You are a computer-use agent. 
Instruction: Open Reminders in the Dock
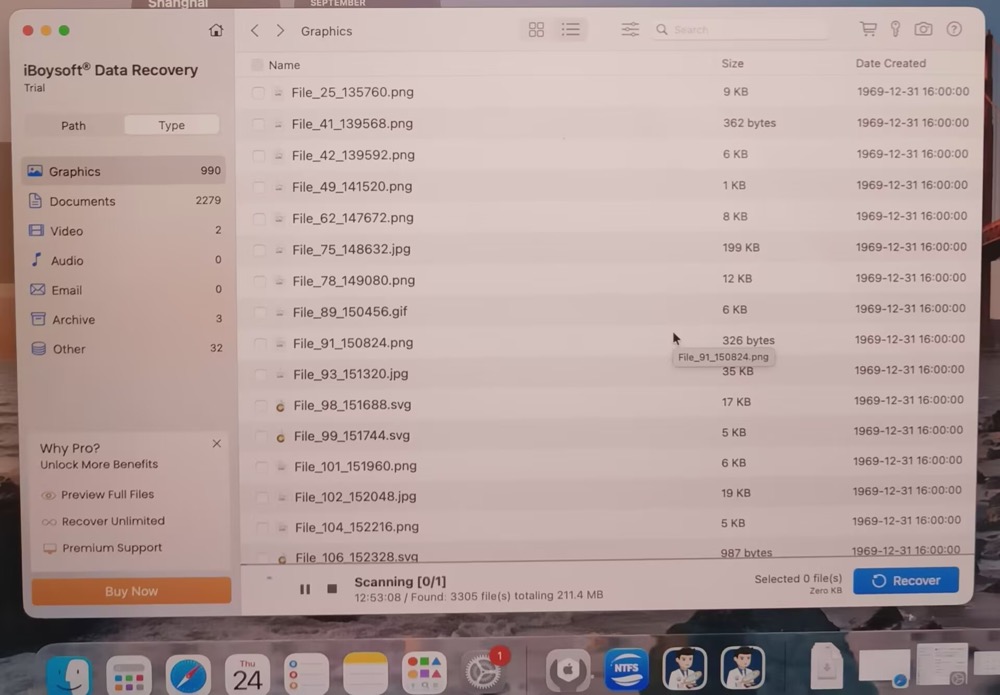(306, 675)
